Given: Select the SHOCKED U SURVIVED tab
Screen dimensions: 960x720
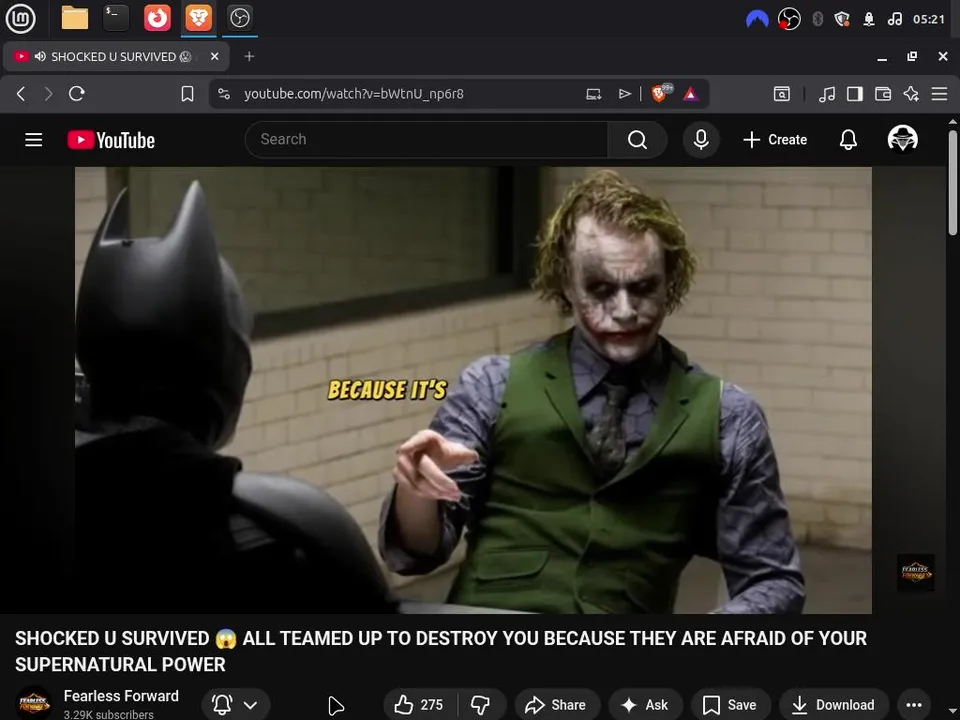Looking at the screenshot, I should pyautogui.click(x=116, y=56).
